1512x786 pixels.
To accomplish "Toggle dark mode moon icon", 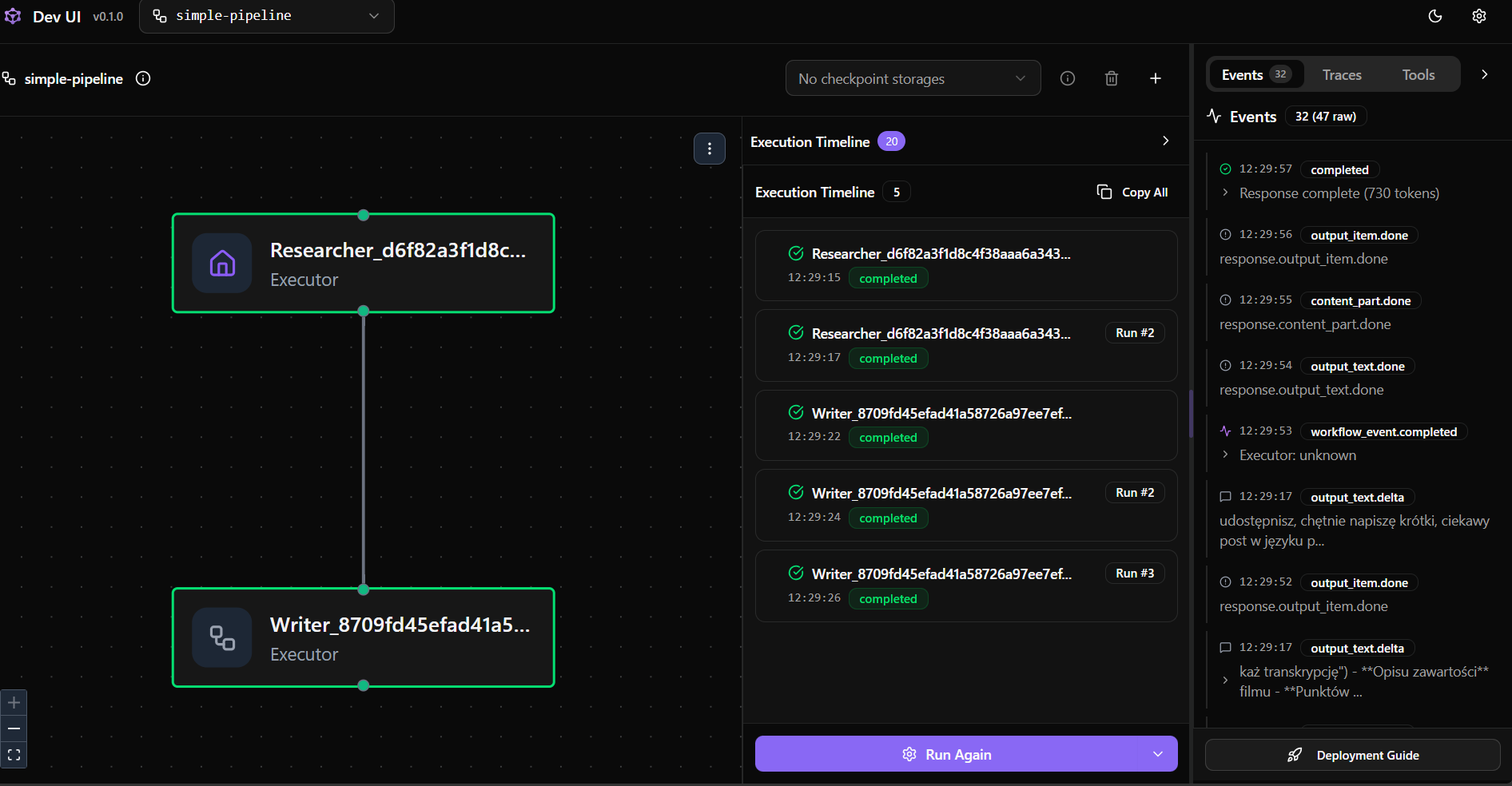I will coord(1435,16).
